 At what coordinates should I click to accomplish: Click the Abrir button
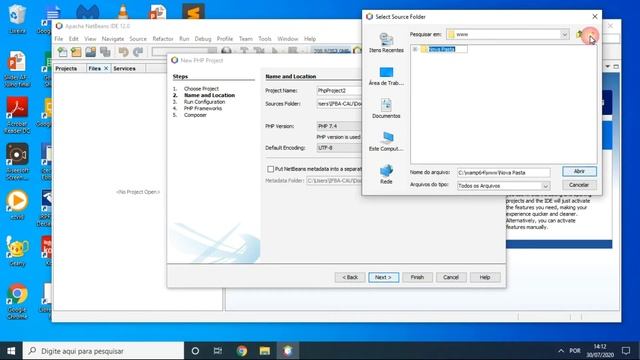579,171
